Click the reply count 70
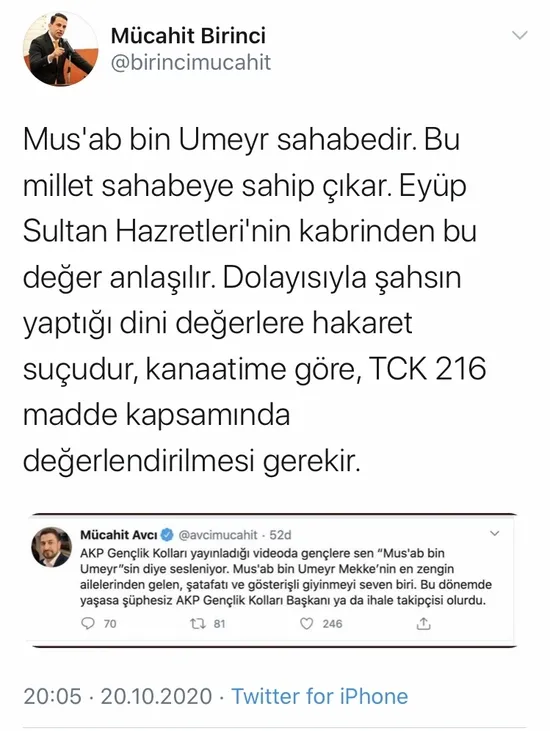The image size is (550, 731). click(x=110, y=624)
